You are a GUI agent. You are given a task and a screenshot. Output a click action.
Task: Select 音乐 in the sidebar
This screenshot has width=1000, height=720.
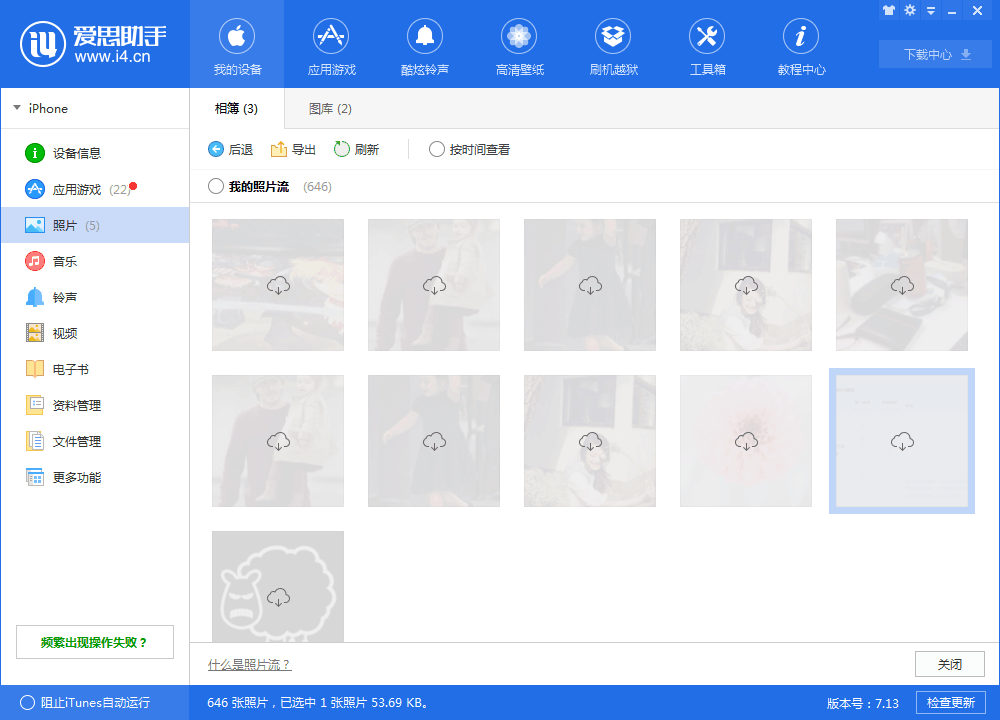pyautogui.click(x=96, y=261)
